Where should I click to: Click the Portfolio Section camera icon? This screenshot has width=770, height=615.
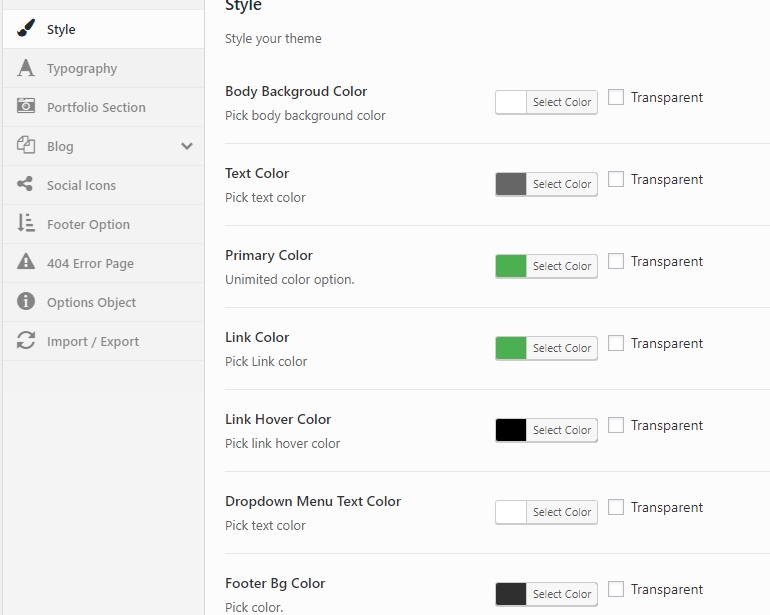click(x=26, y=106)
